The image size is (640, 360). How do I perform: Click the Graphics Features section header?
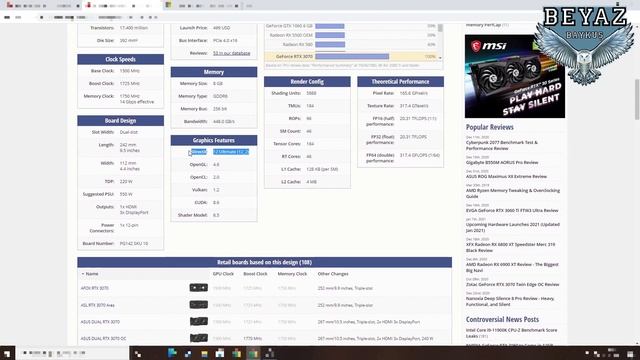(214, 140)
